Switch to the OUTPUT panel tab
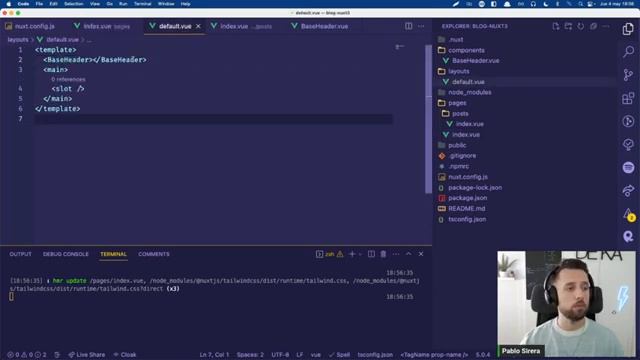640x360 pixels. (20, 254)
